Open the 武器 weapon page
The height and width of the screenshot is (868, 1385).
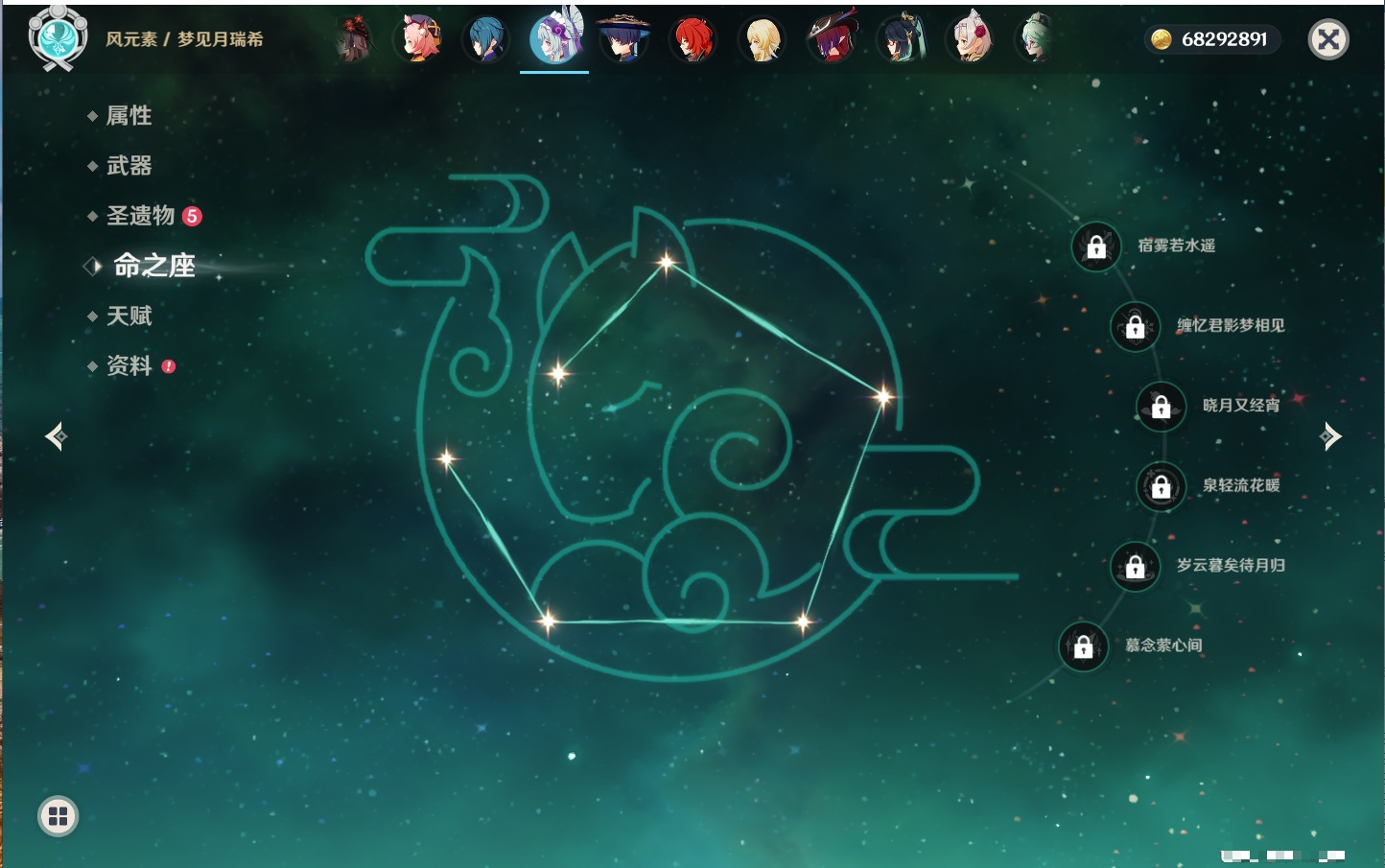[129, 166]
